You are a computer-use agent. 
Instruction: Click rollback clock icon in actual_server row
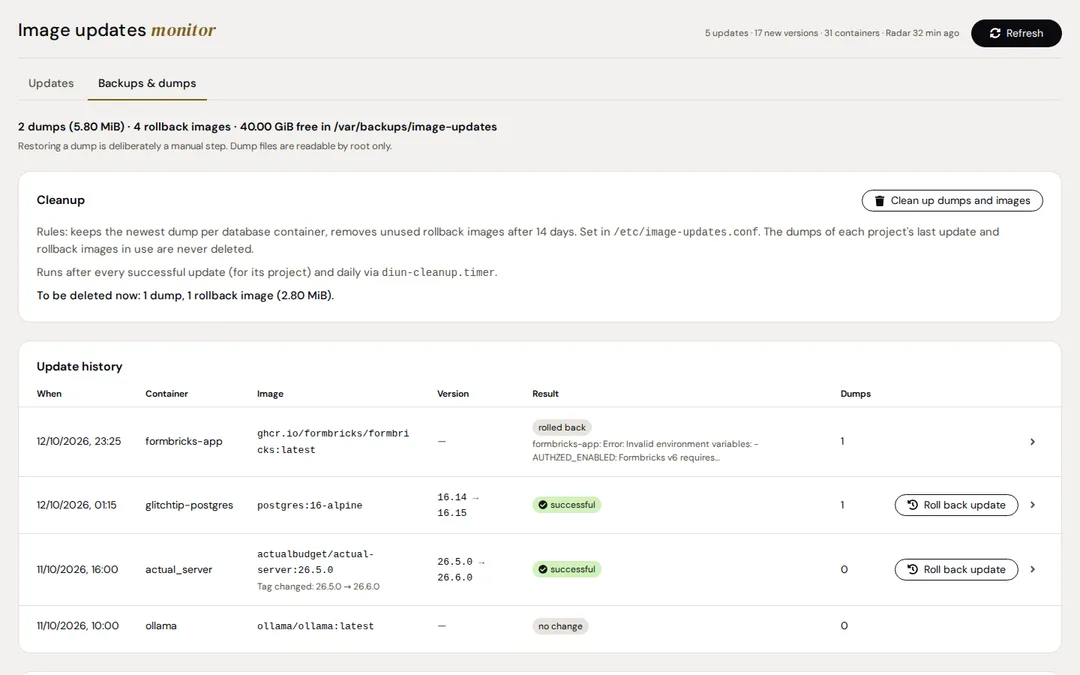point(912,570)
